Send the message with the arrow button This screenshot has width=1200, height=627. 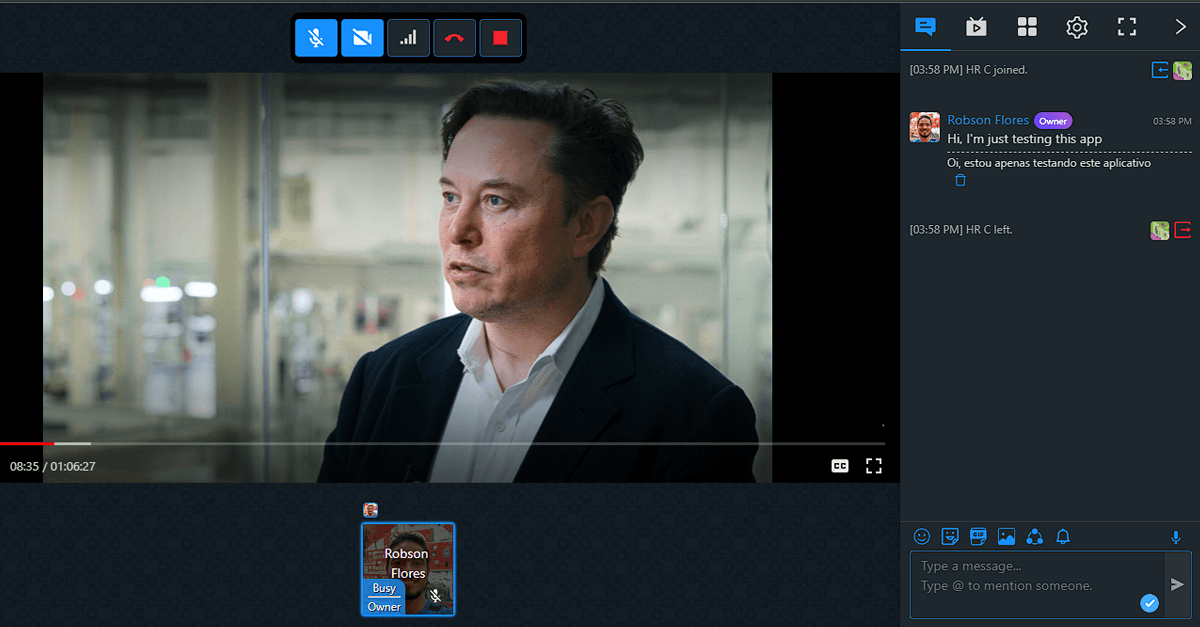pos(1178,584)
